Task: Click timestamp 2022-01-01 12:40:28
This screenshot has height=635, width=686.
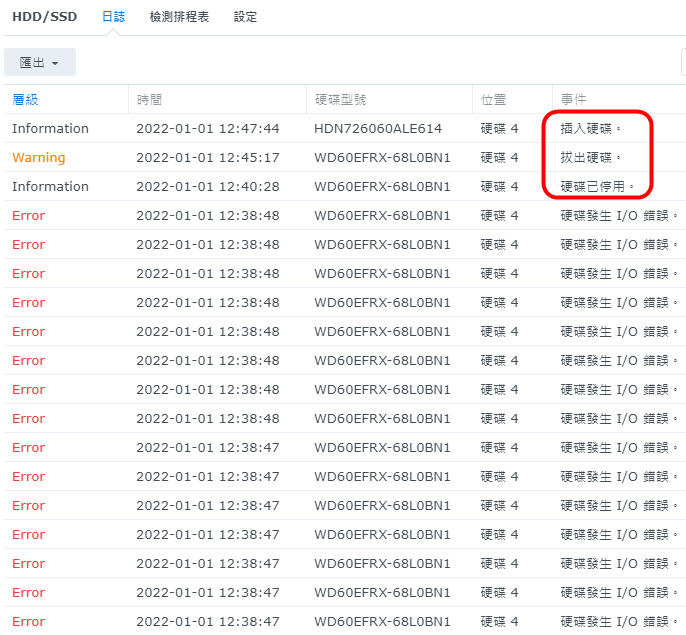Action: (x=208, y=186)
